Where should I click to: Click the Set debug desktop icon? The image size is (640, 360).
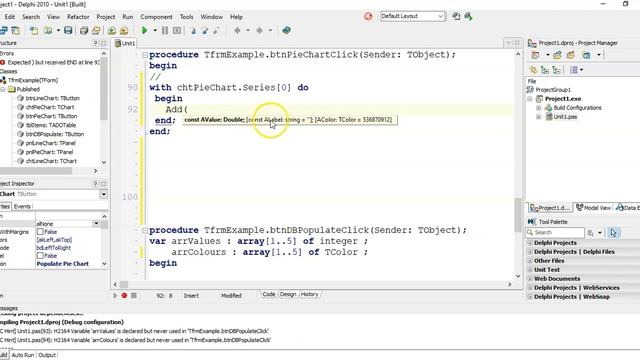(x=468, y=16)
